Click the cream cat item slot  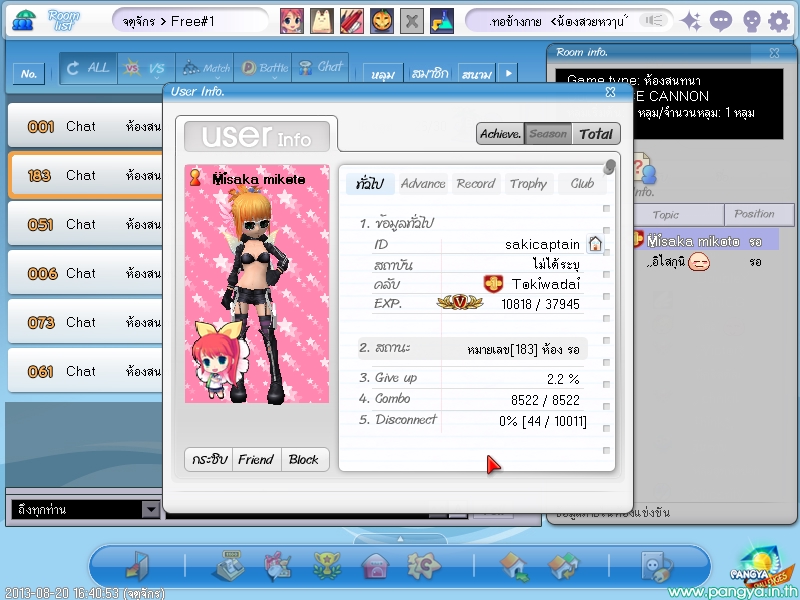click(322, 21)
